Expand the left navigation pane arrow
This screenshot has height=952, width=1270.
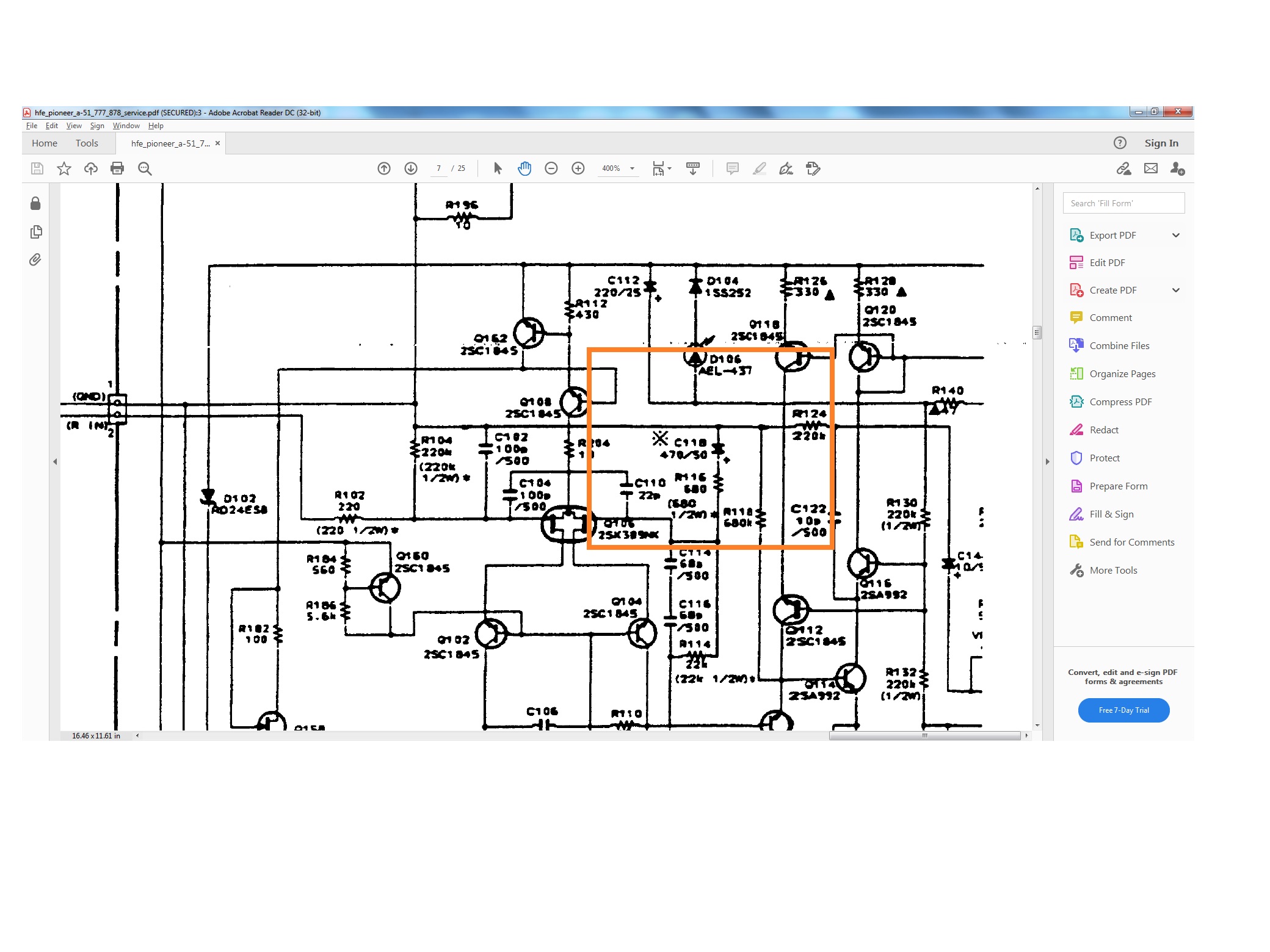click(x=55, y=461)
